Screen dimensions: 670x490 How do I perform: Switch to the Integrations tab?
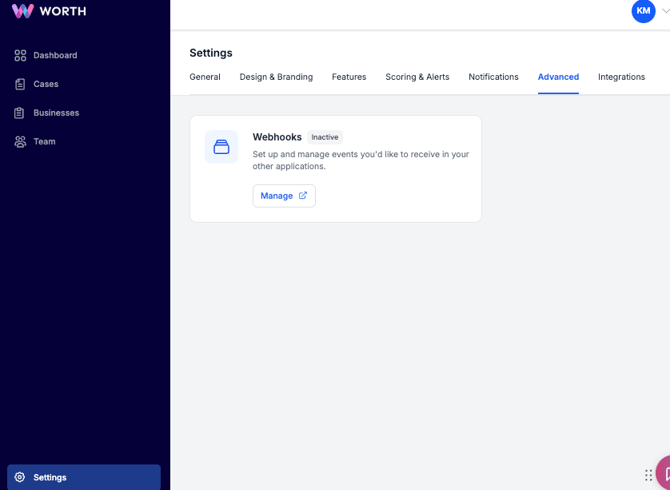[621, 77]
